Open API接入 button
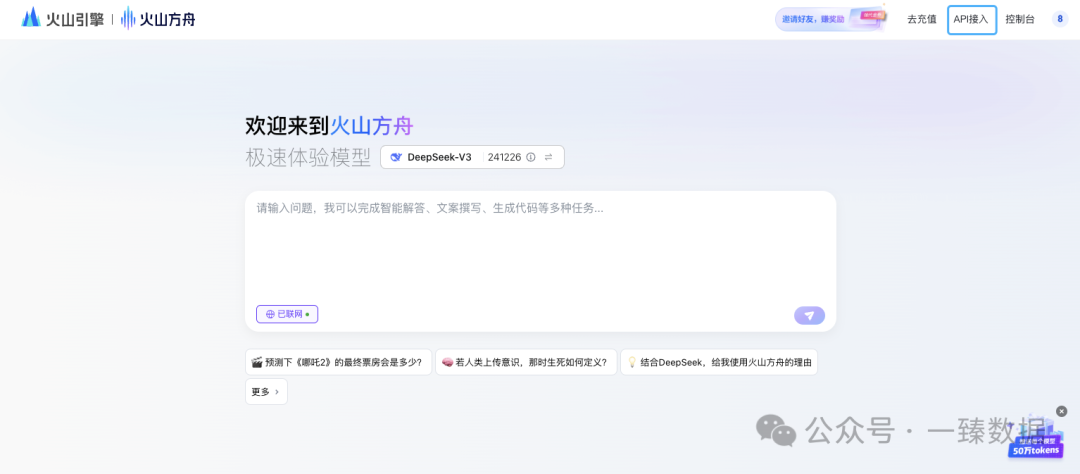 [x=971, y=19]
